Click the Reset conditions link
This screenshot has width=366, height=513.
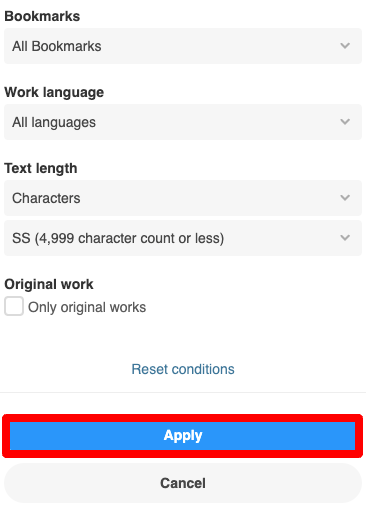point(183,369)
